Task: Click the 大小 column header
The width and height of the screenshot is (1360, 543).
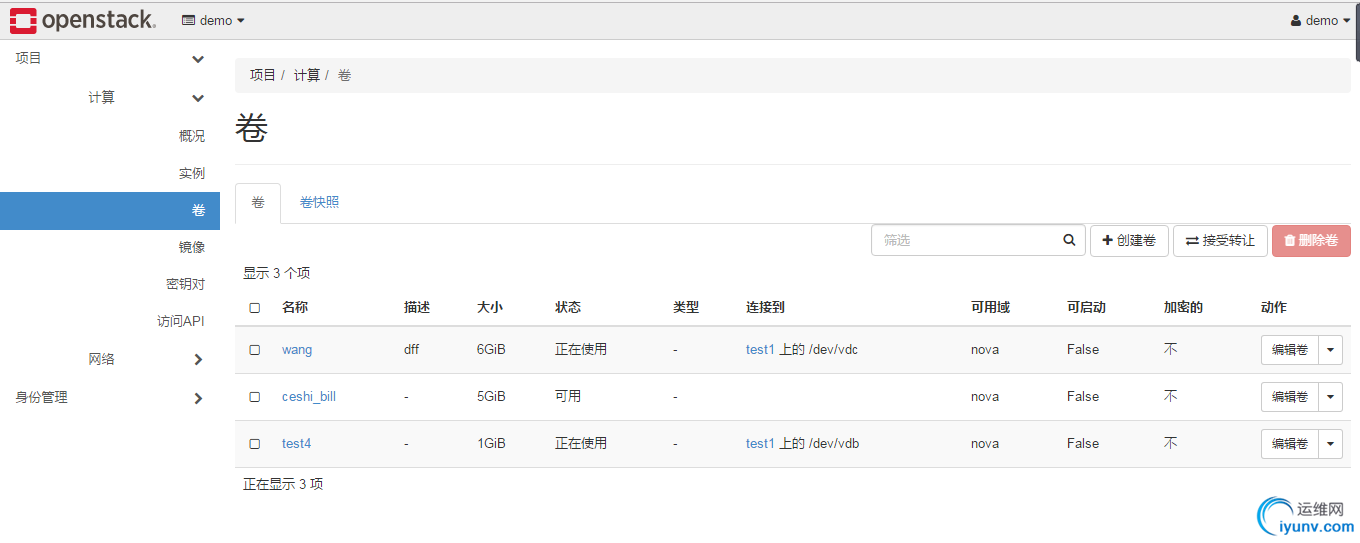Action: [490, 308]
